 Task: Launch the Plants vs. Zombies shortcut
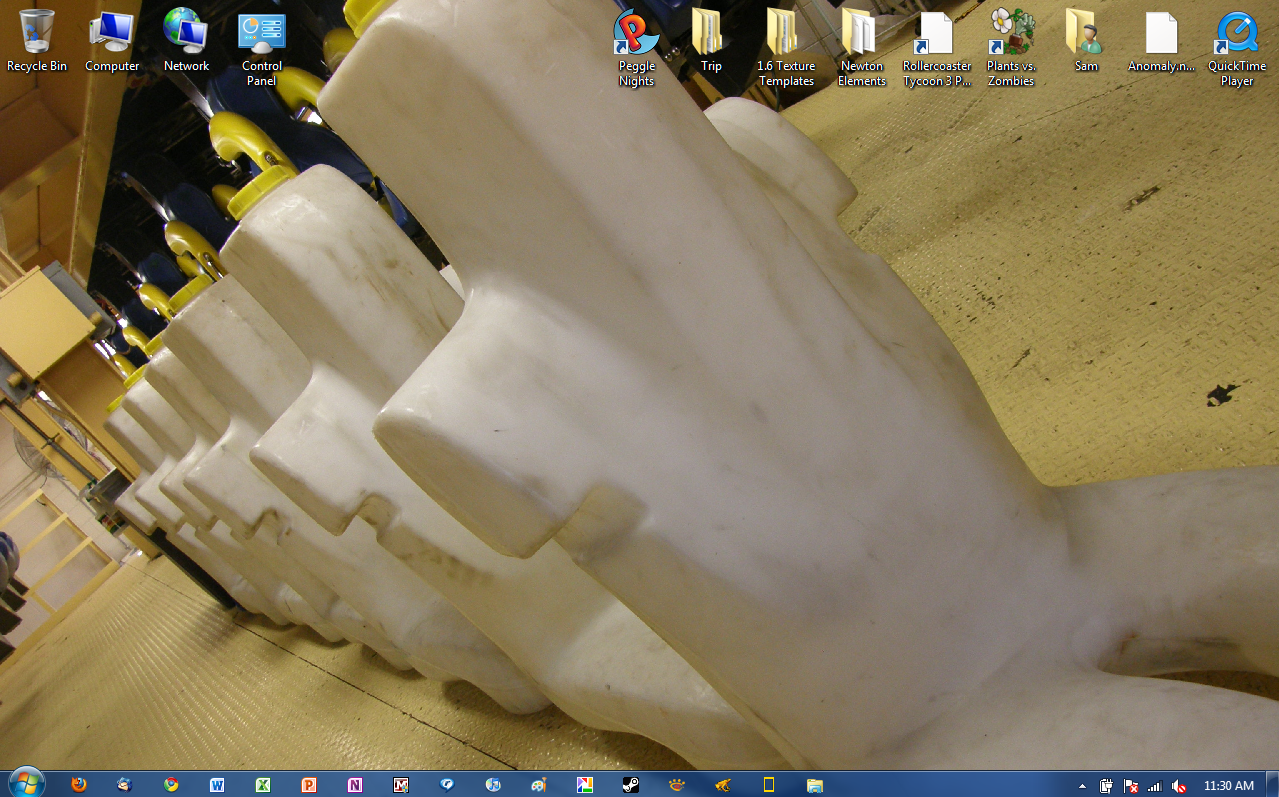pos(1011,48)
